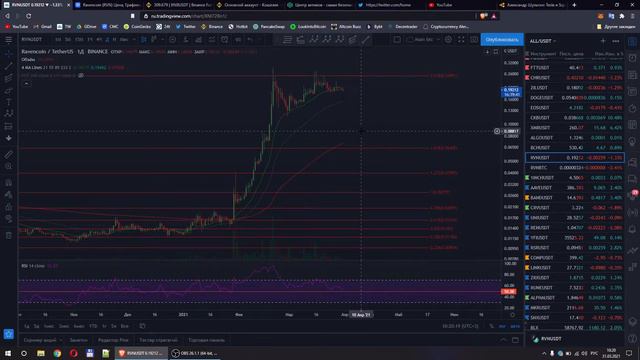Screen dimensions: 640x360
Task: Toggle log scale in bottom bar
Action: pyautogui.click(x=502, y=326)
